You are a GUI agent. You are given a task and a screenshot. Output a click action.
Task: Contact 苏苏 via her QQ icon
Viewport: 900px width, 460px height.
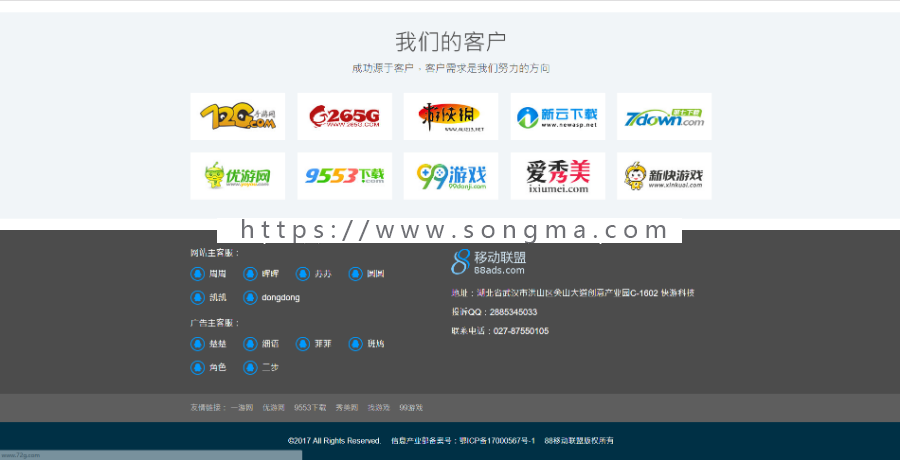click(x=302, y=274)
